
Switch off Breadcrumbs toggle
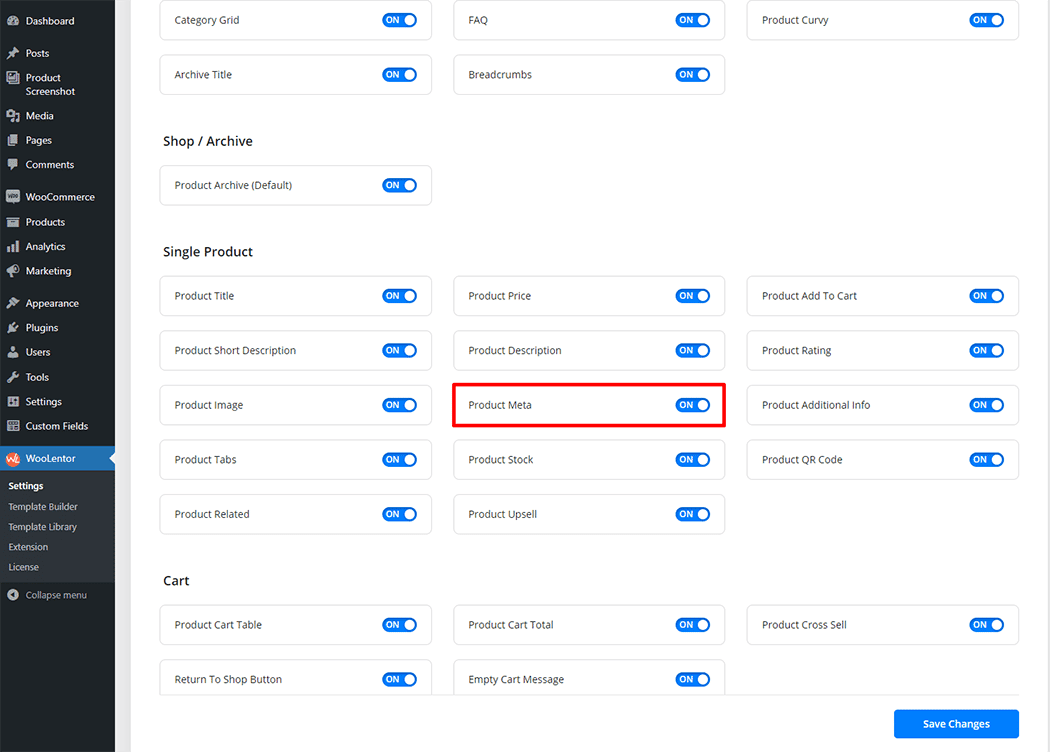[x=692, y=75]
